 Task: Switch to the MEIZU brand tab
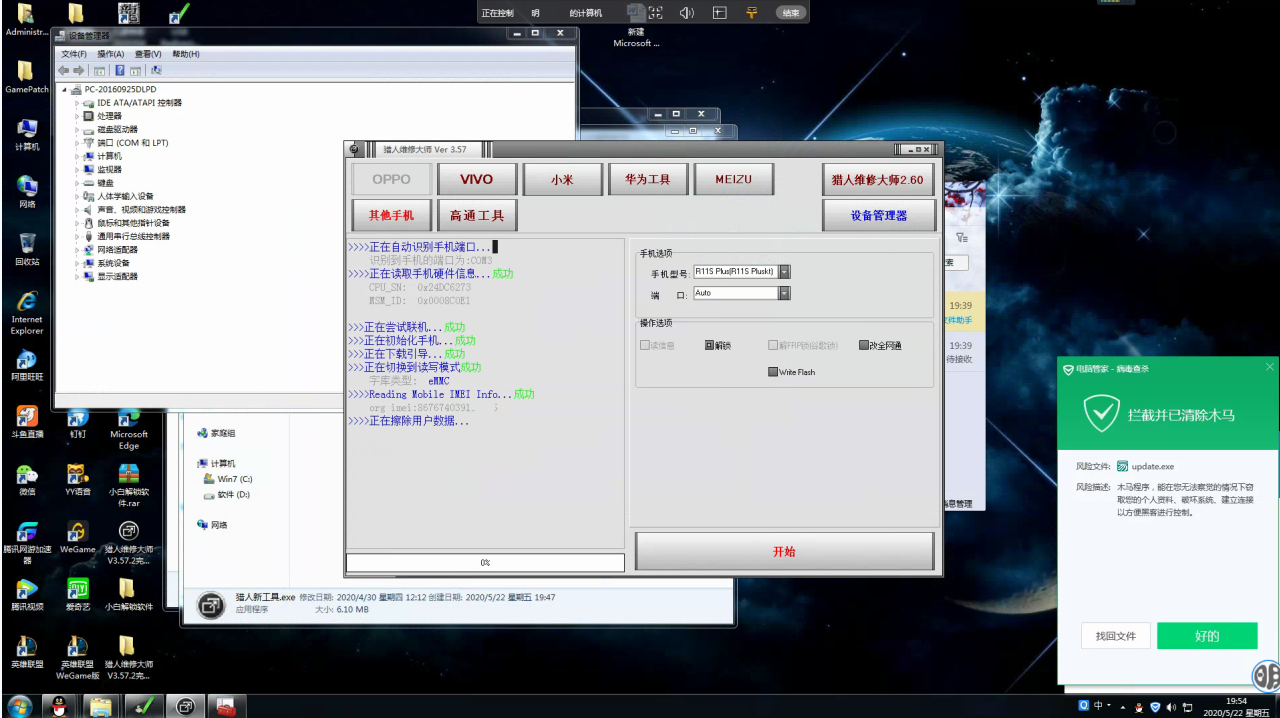pos(733,179)
